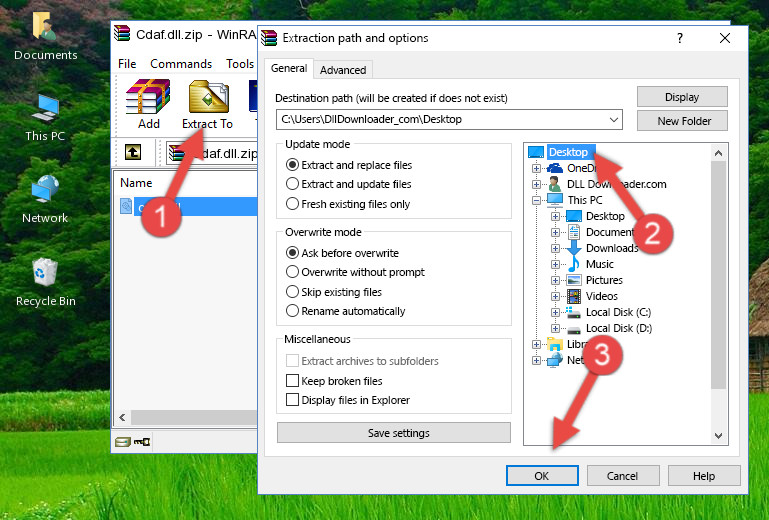Click the This PC computer icon in tree

click(555, 200)
